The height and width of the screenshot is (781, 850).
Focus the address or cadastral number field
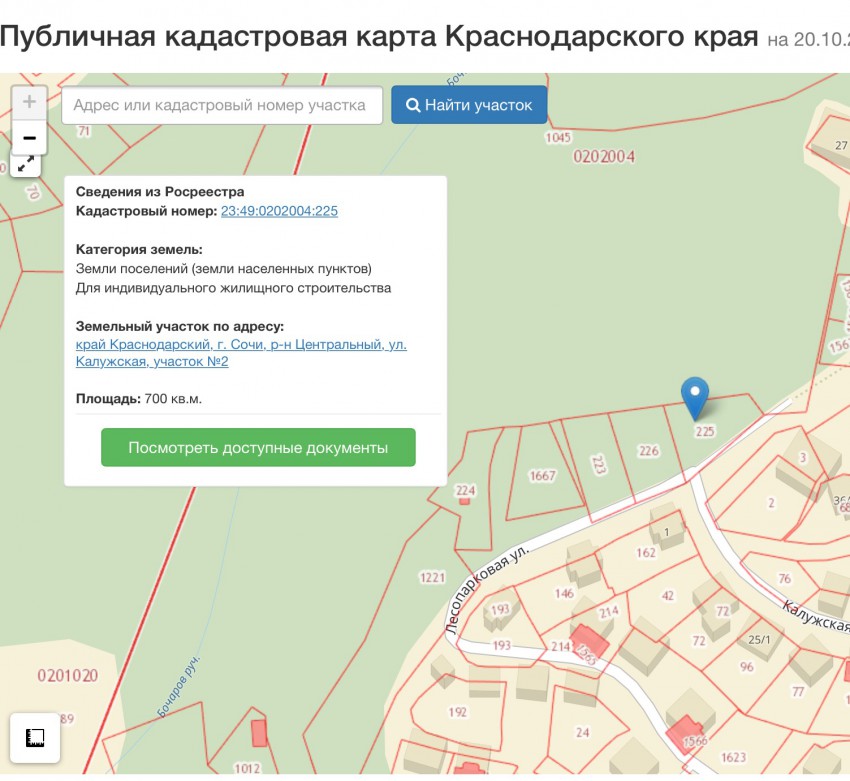coord(222,105)
